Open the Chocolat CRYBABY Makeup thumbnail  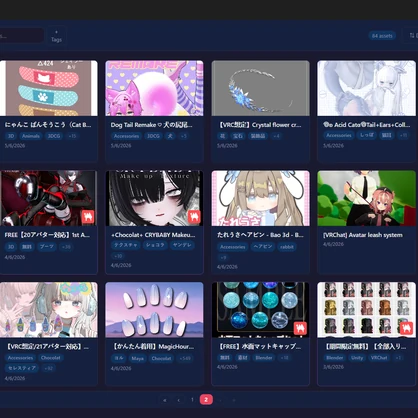click(x=154, y=198)
